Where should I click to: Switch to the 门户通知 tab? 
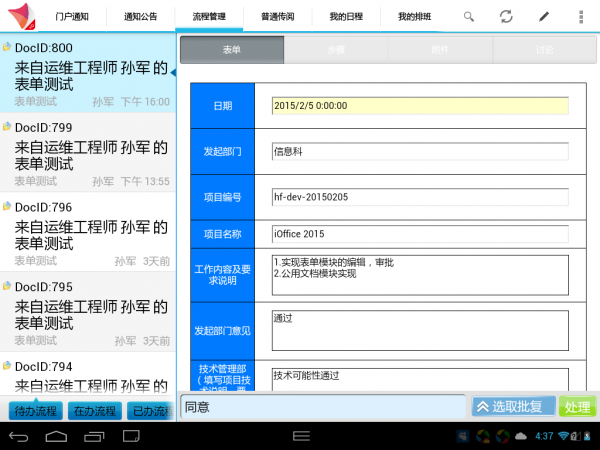pos(72,17)
